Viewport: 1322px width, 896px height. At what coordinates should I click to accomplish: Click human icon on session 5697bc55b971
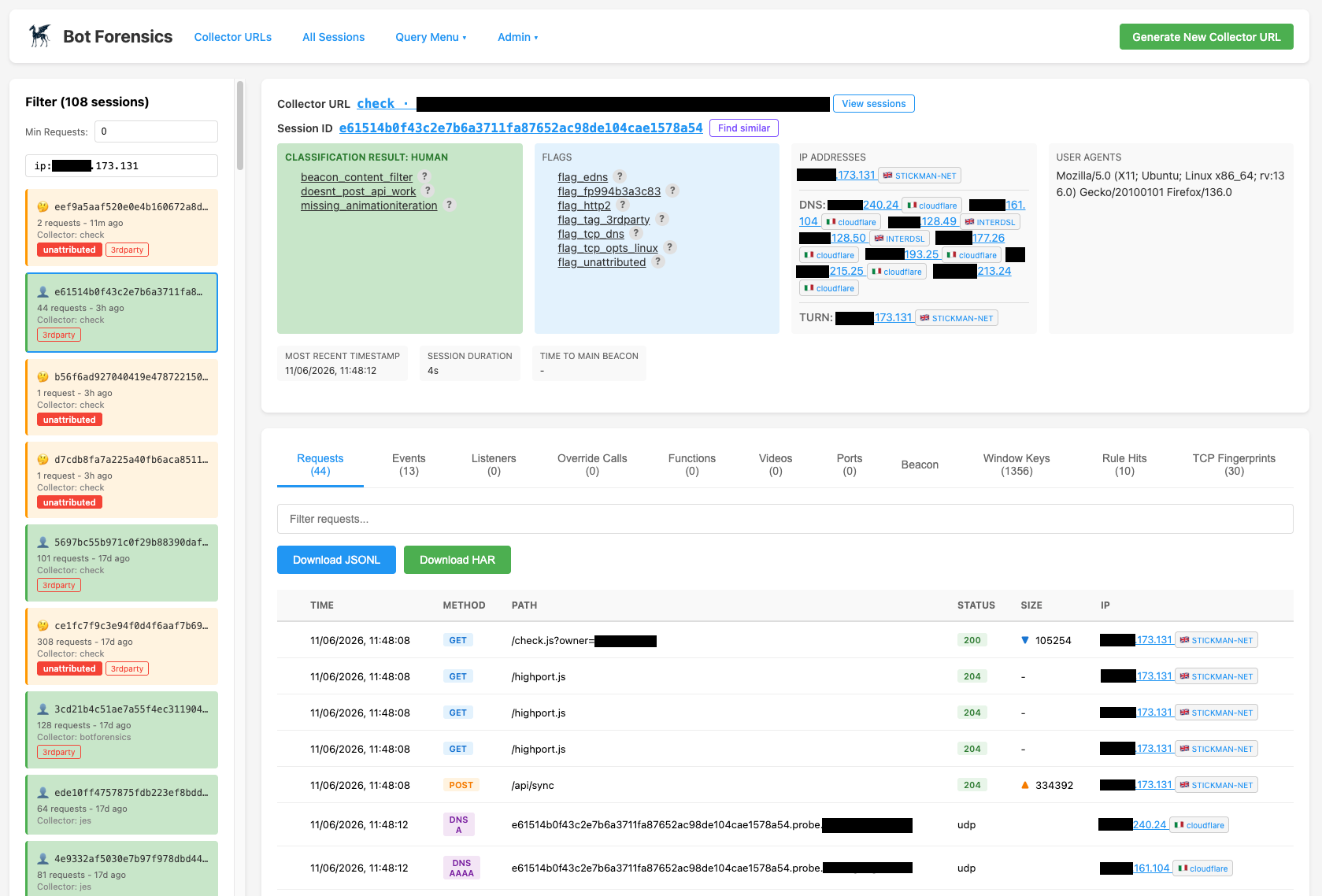pyautogui.click(x=43, y=542)
